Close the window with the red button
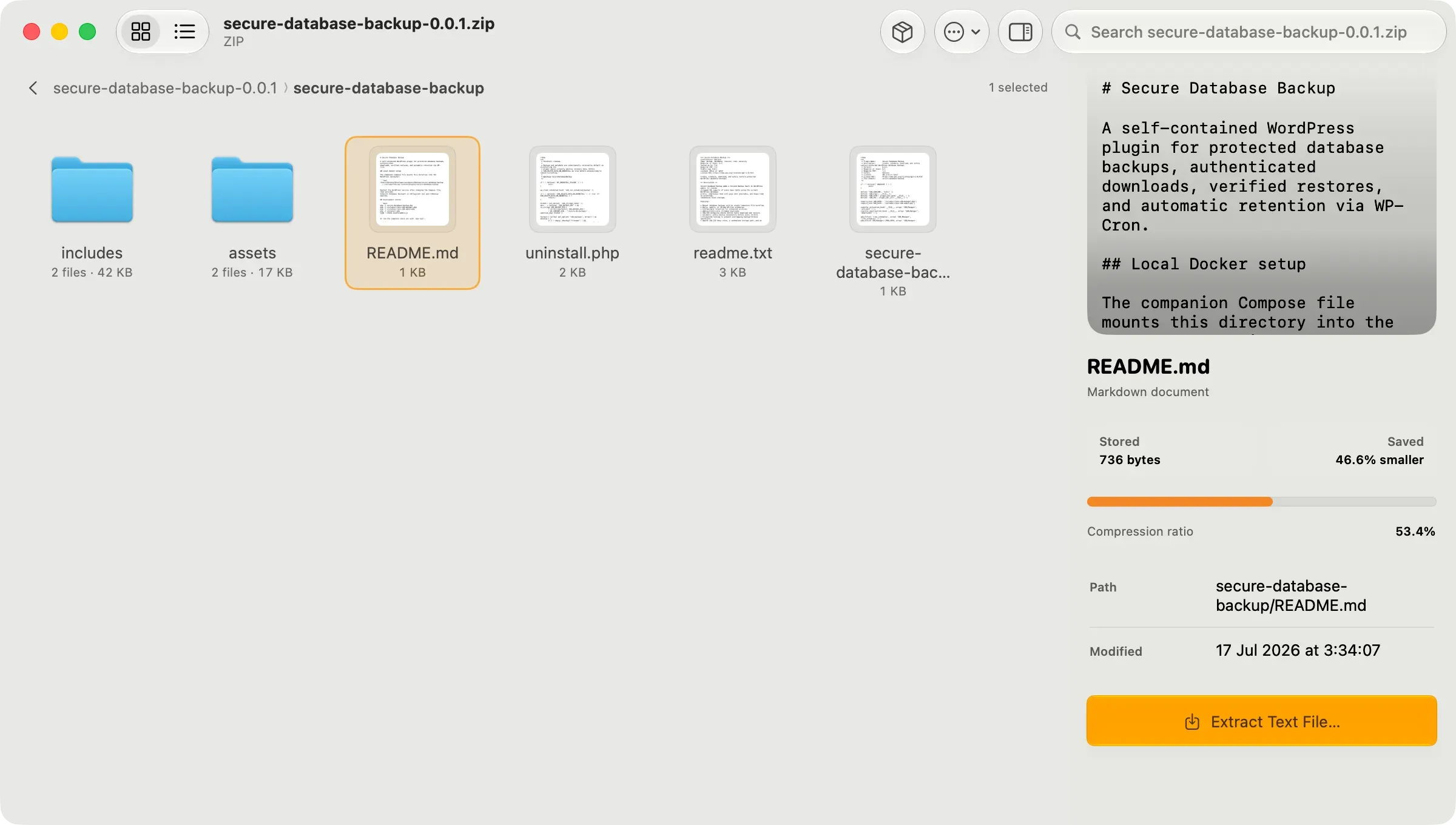Screen dimensions: 1456x825 pos(32,32)
